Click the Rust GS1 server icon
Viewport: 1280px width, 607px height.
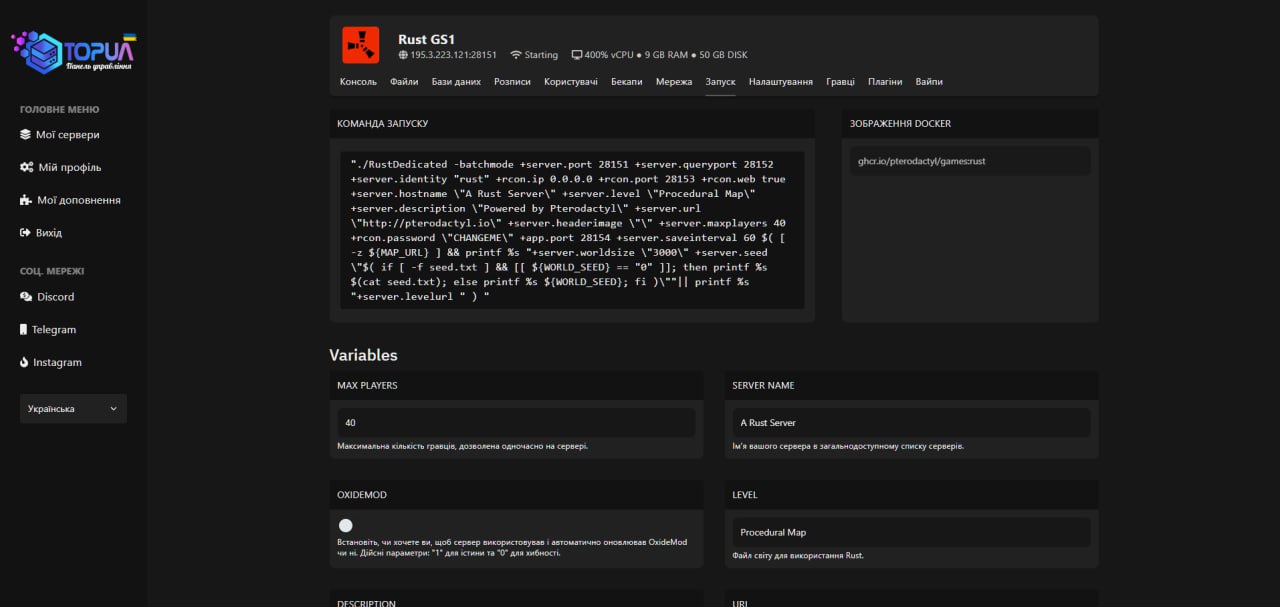click(360, 45)
